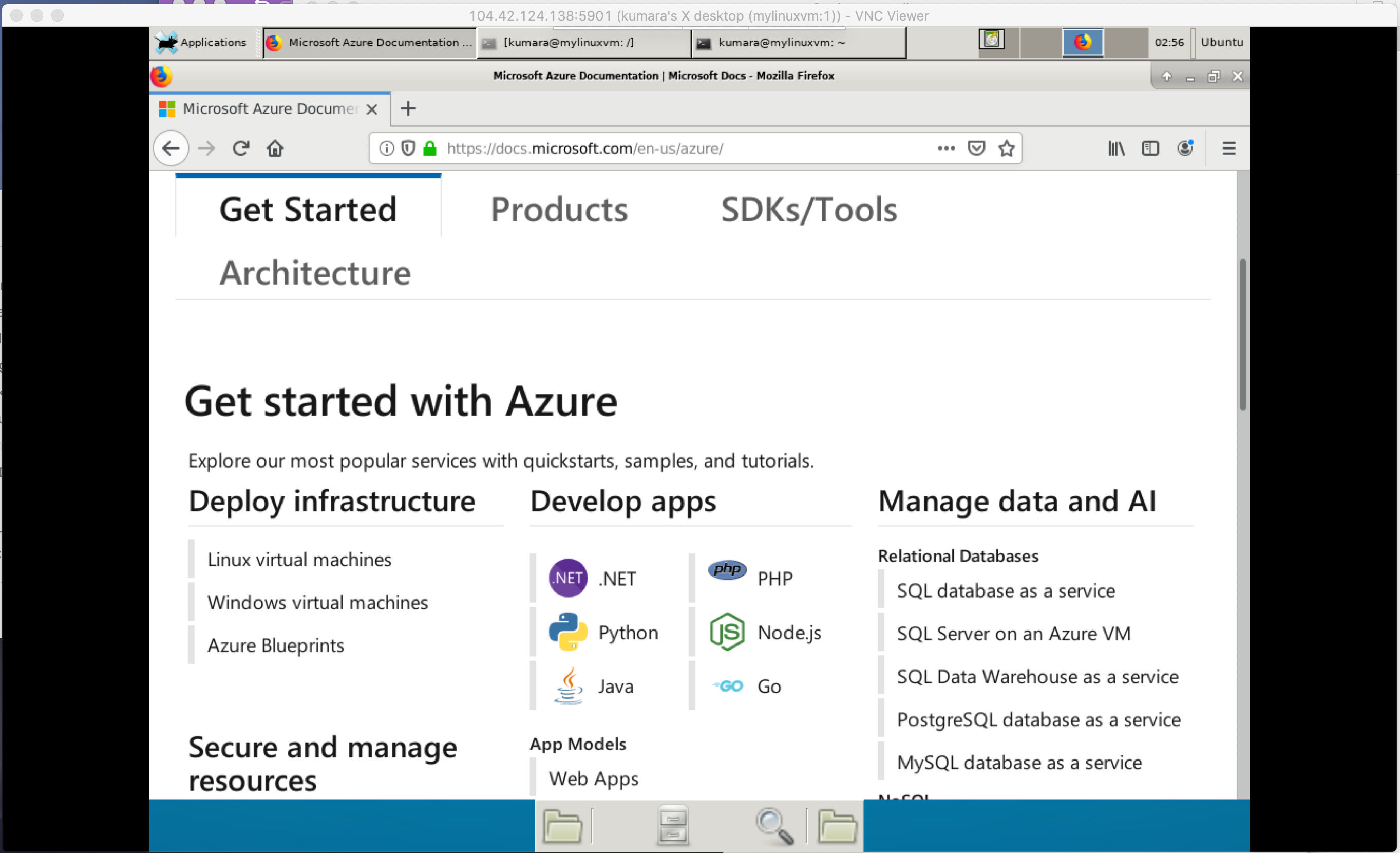Screen dimensions: 1400x853
Task: Show the sidebars panel
Action: tap(1150, 149)
